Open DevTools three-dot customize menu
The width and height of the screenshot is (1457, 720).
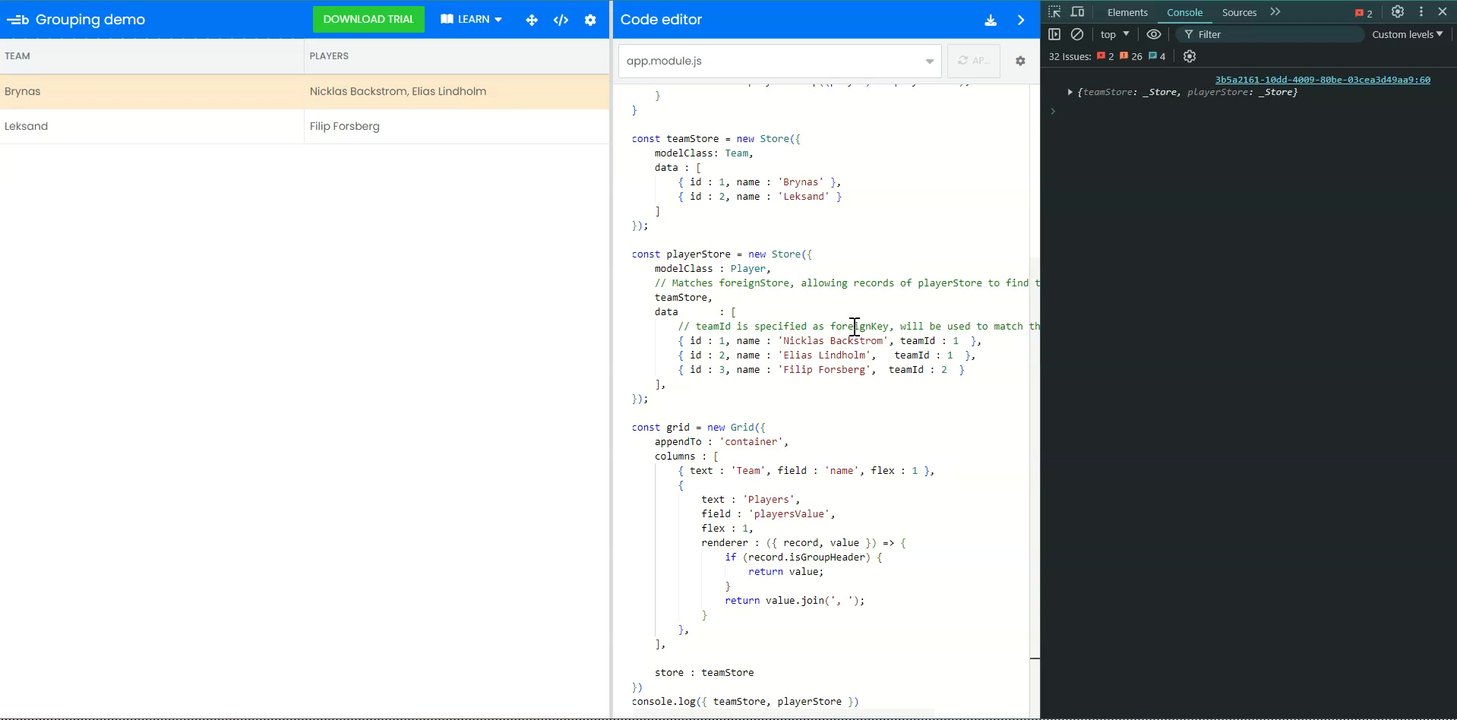pyautogui.click(x=1421, y=12)
